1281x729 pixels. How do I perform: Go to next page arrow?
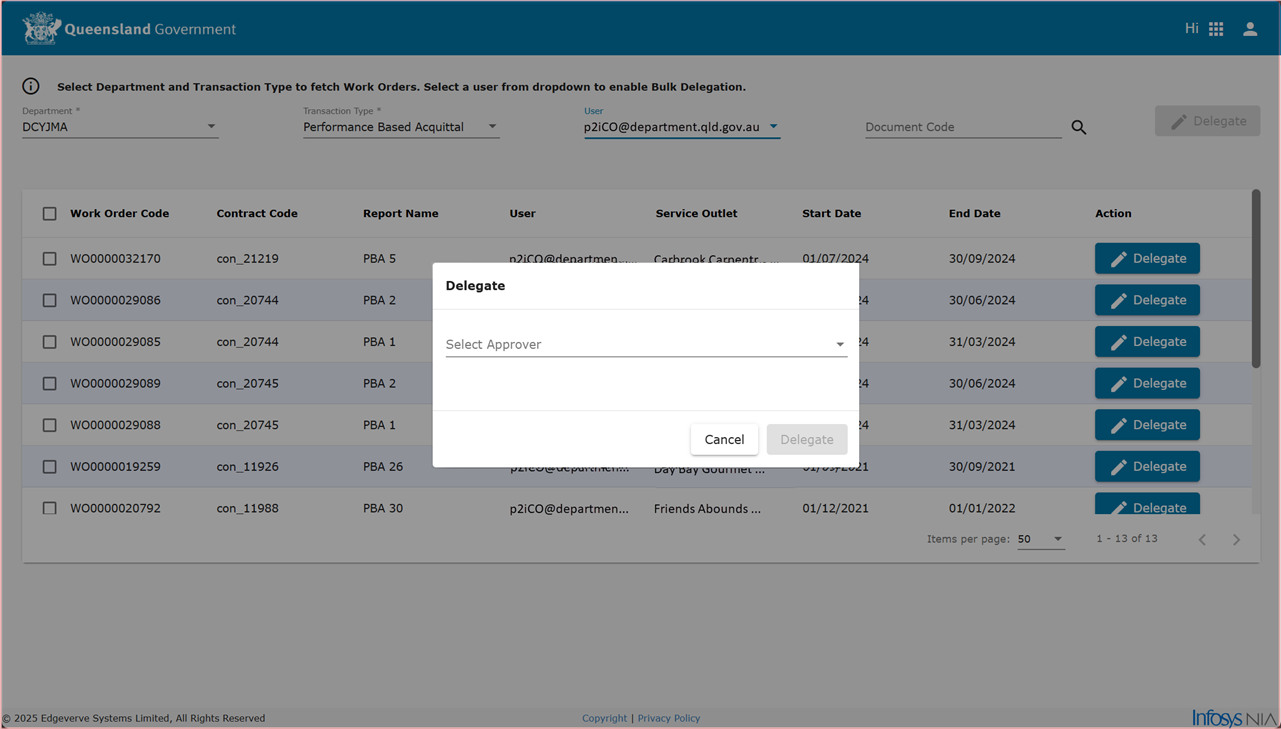[x=1236, y=540]
